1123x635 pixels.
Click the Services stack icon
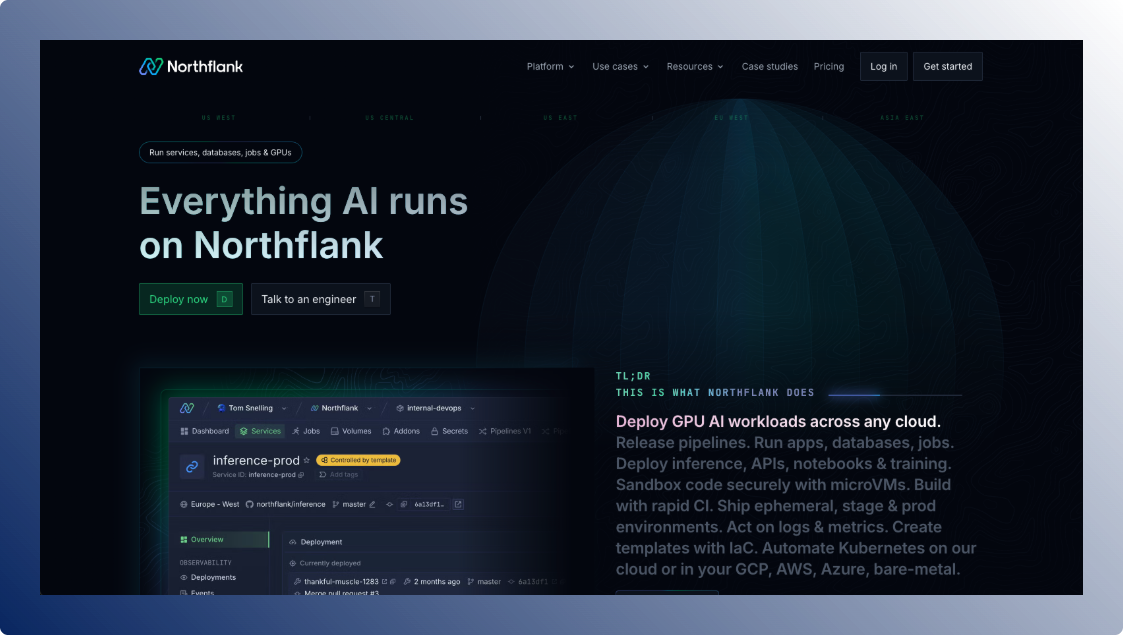(244, 431)
